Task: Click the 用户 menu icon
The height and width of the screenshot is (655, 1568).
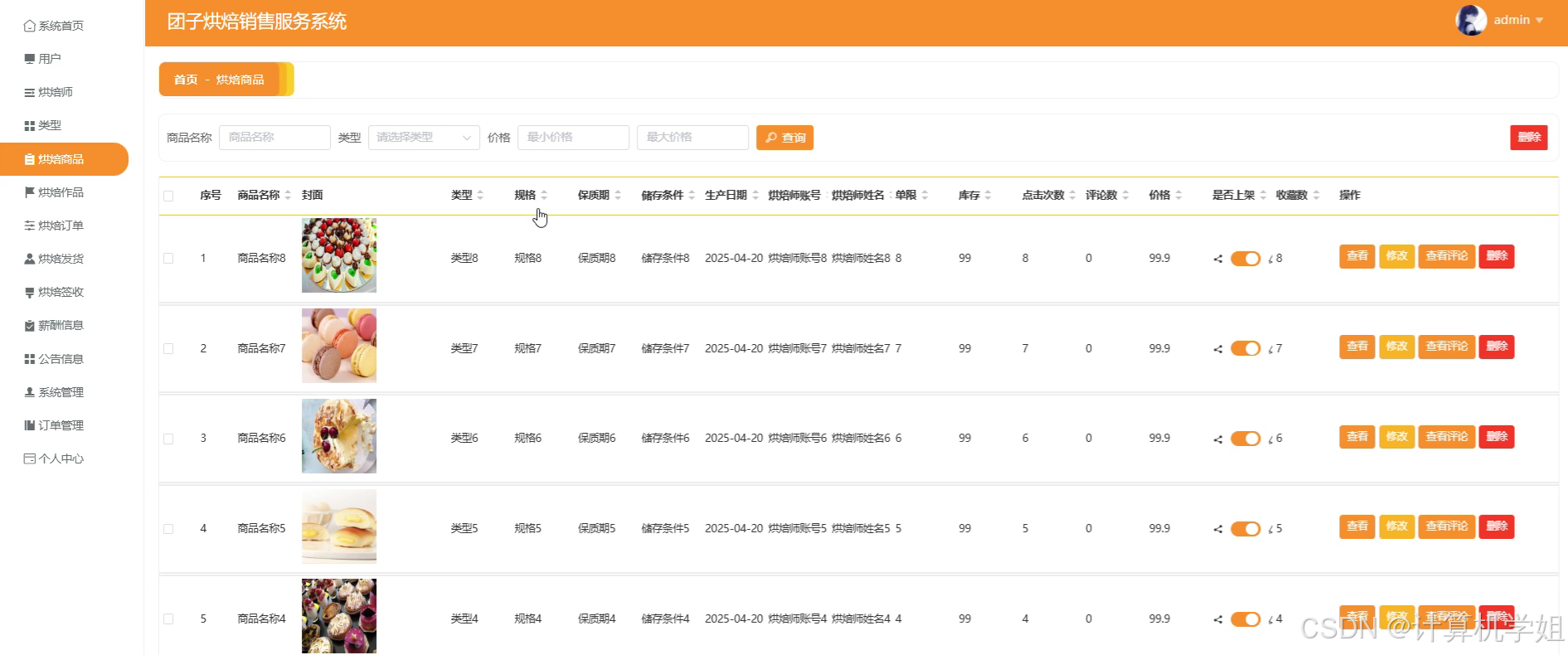Action: (30, 59)
